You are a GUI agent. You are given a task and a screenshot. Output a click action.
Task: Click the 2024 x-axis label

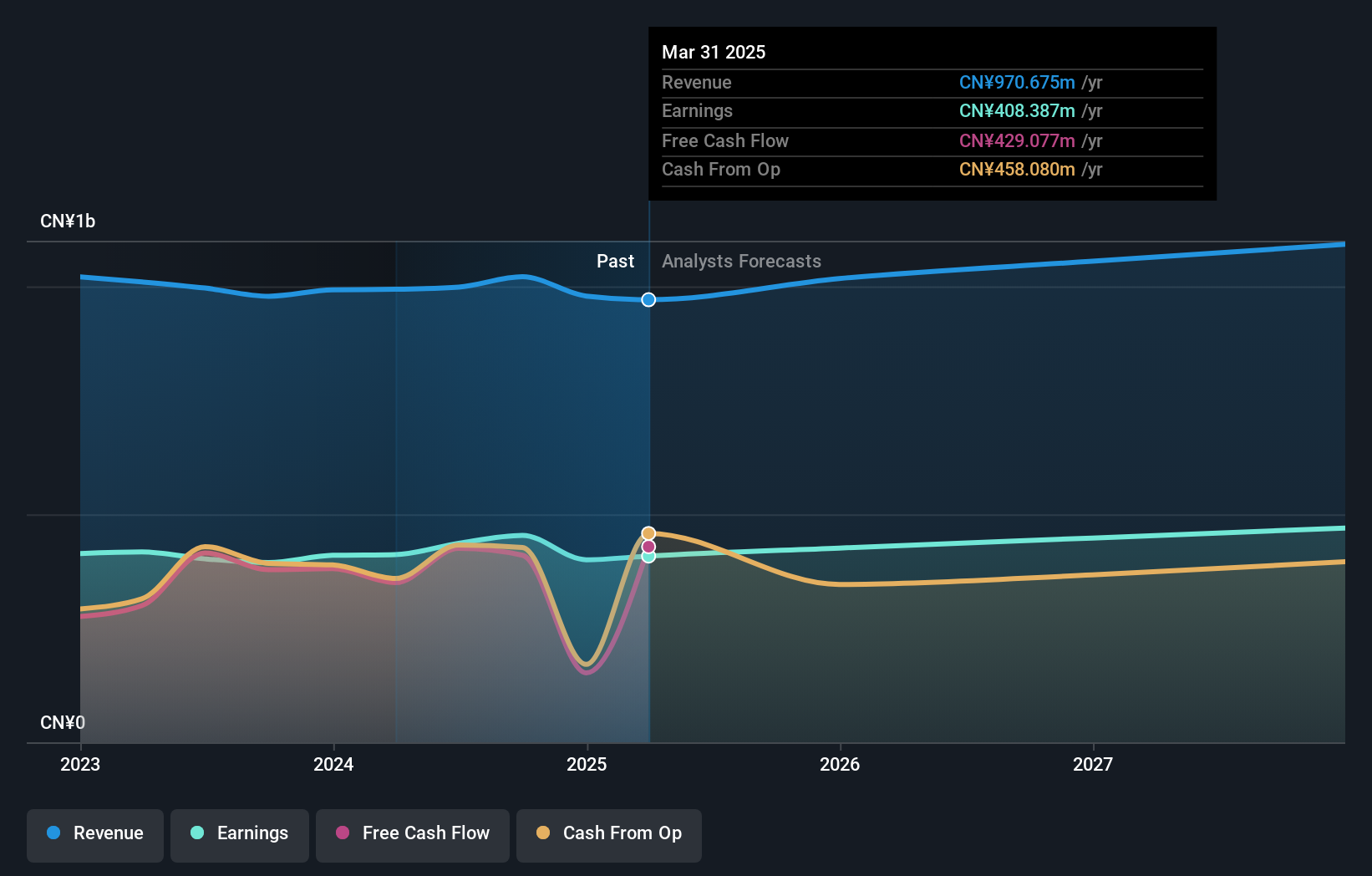click(x=333, y=764)
